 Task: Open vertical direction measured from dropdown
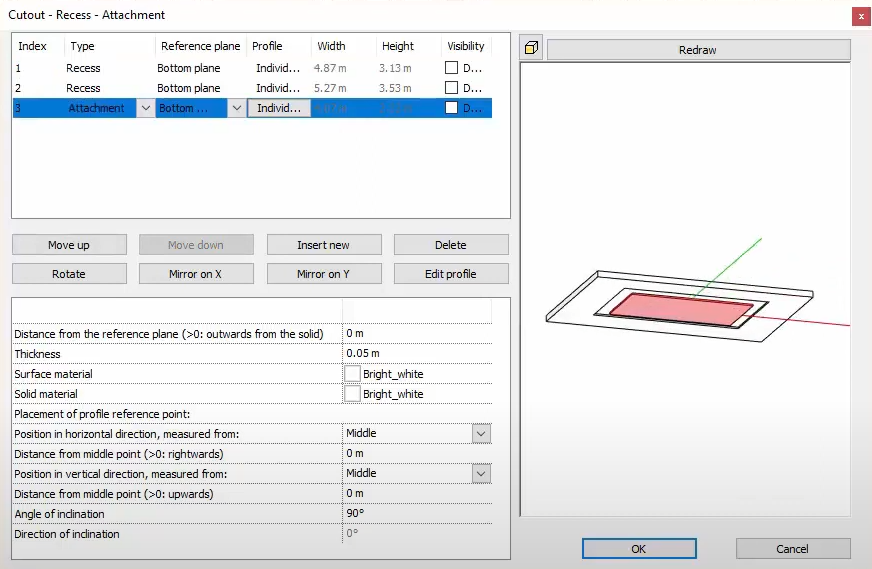point(481,474)
